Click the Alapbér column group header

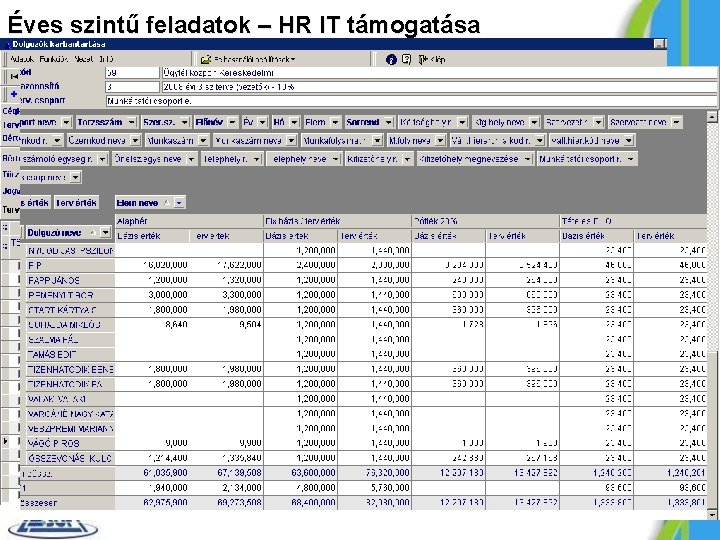(189, 221)
